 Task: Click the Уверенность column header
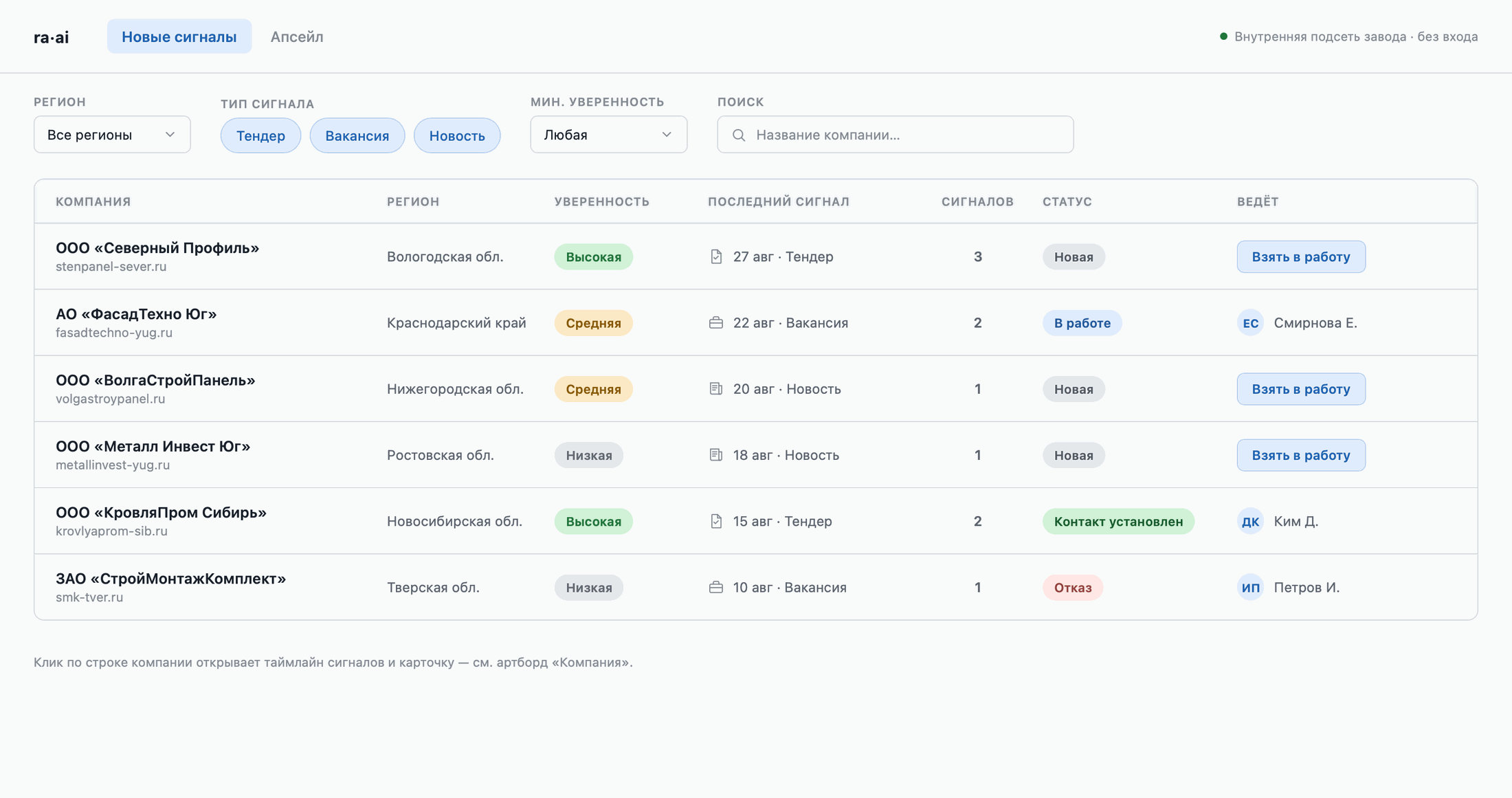(602, 201)
